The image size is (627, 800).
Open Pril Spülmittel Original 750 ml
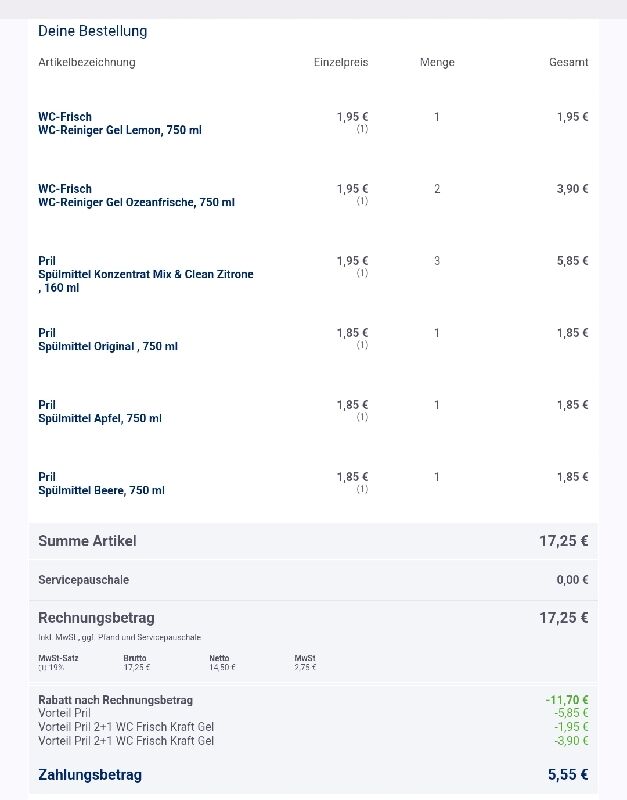tap(108, 340)
